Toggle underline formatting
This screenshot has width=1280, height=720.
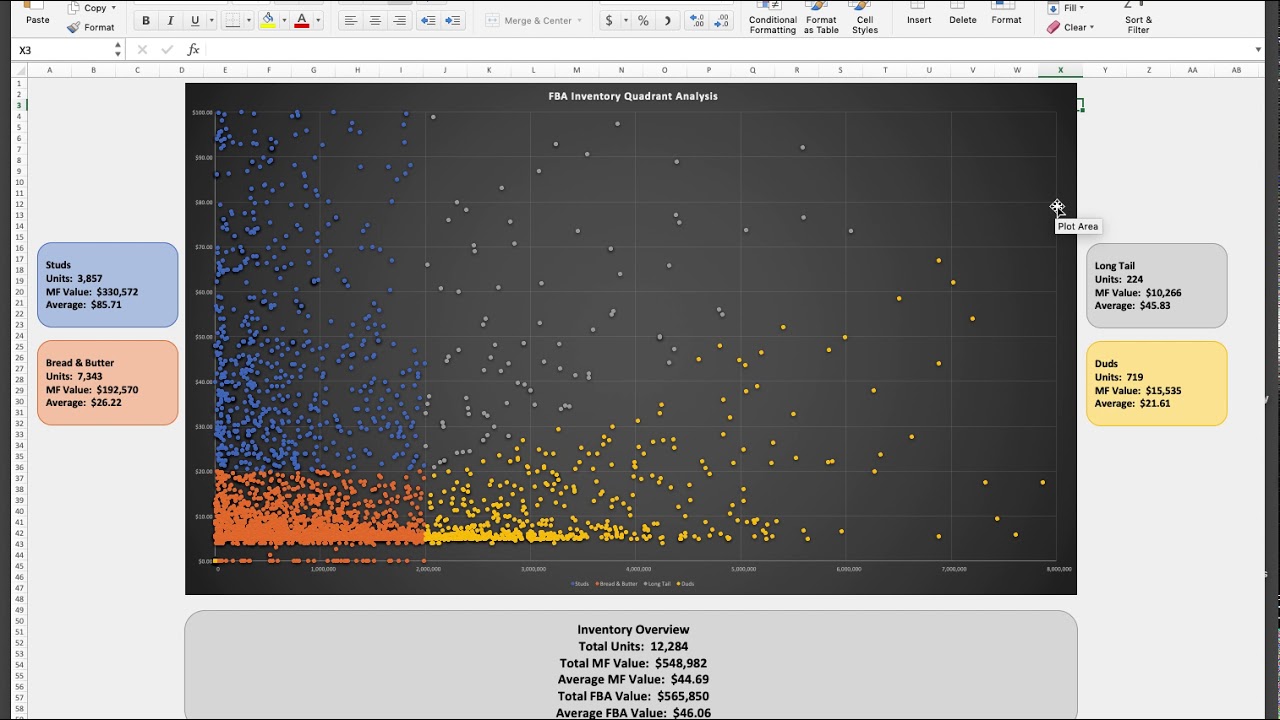coord(194,21)
